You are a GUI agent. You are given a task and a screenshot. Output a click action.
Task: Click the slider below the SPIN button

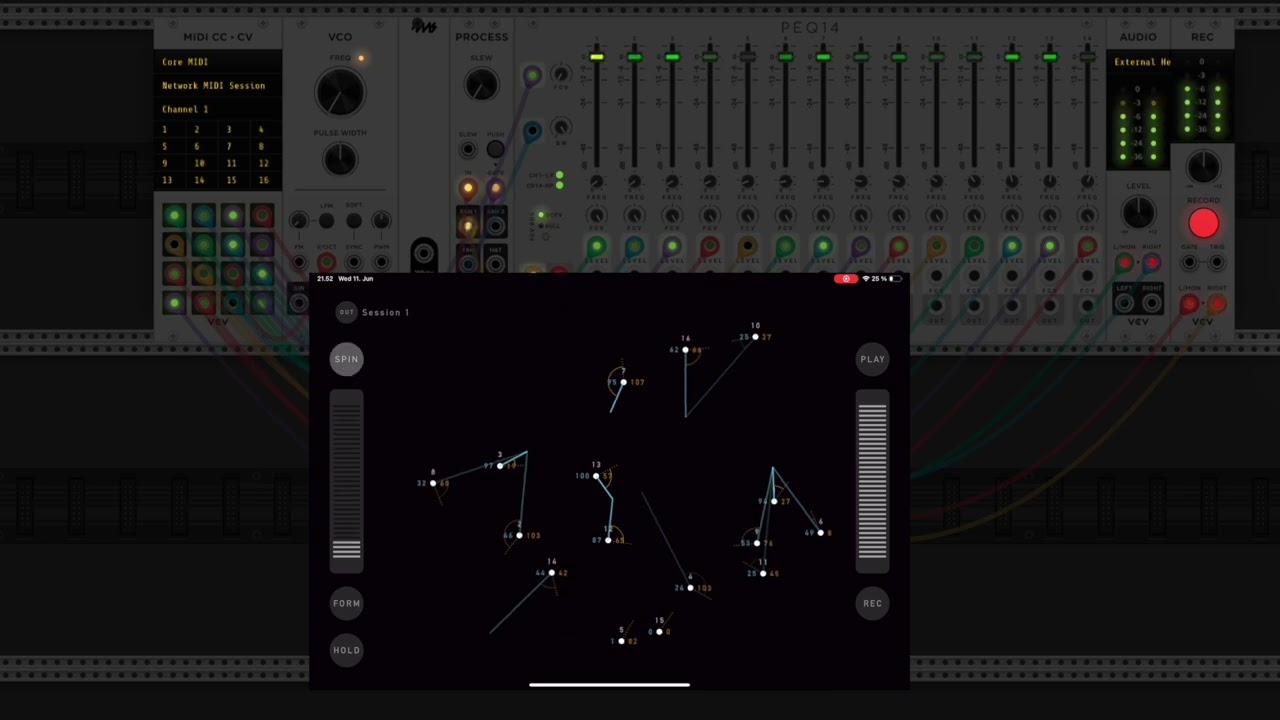[346, 481]
